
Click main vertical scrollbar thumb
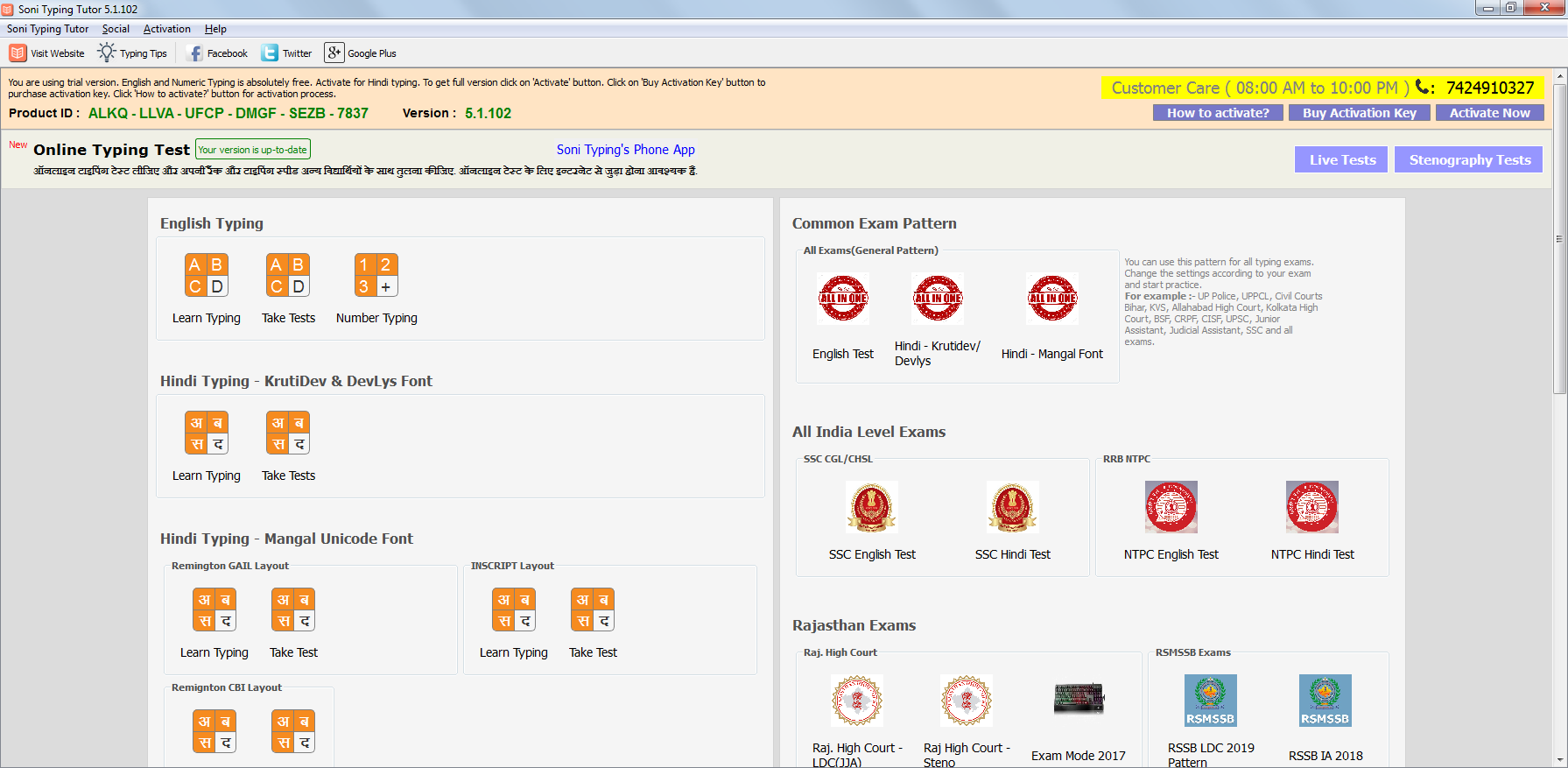[x=1559, y=239]
